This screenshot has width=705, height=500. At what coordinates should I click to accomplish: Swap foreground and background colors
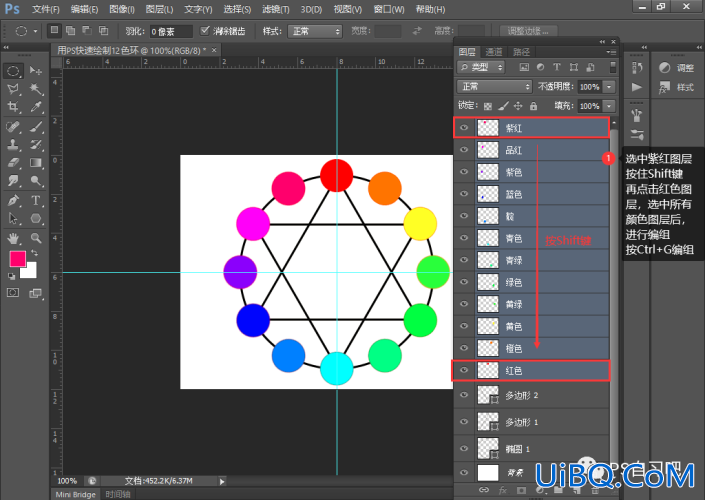point(35,253)
